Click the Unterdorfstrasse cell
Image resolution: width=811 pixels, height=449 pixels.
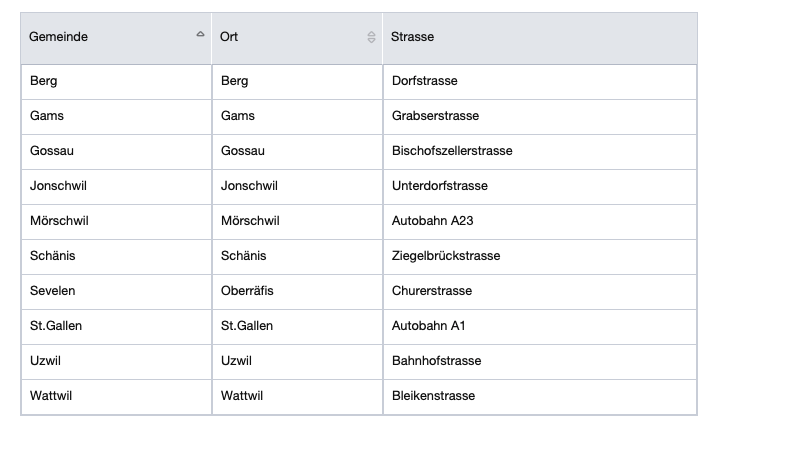[440, 186]
